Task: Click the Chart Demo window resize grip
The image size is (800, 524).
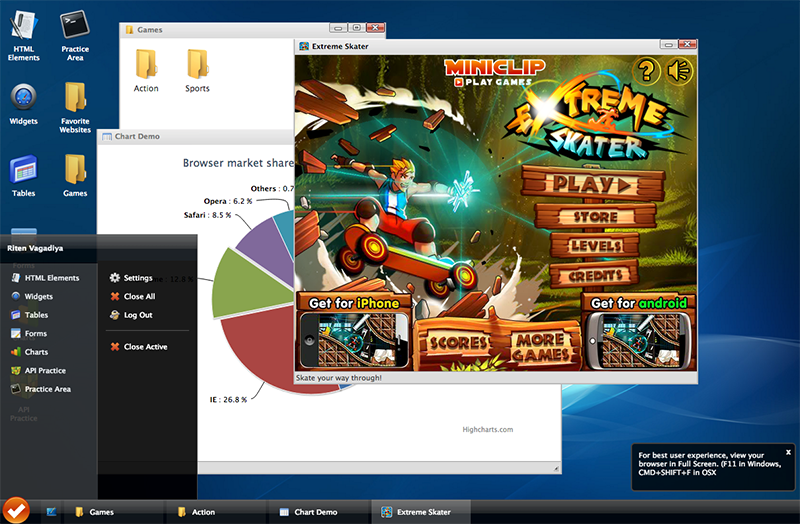Action: [x=556, y=468]
